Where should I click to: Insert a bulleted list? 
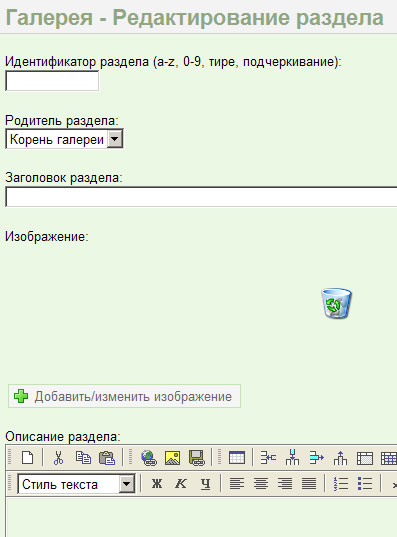click(x=364, y=484)
